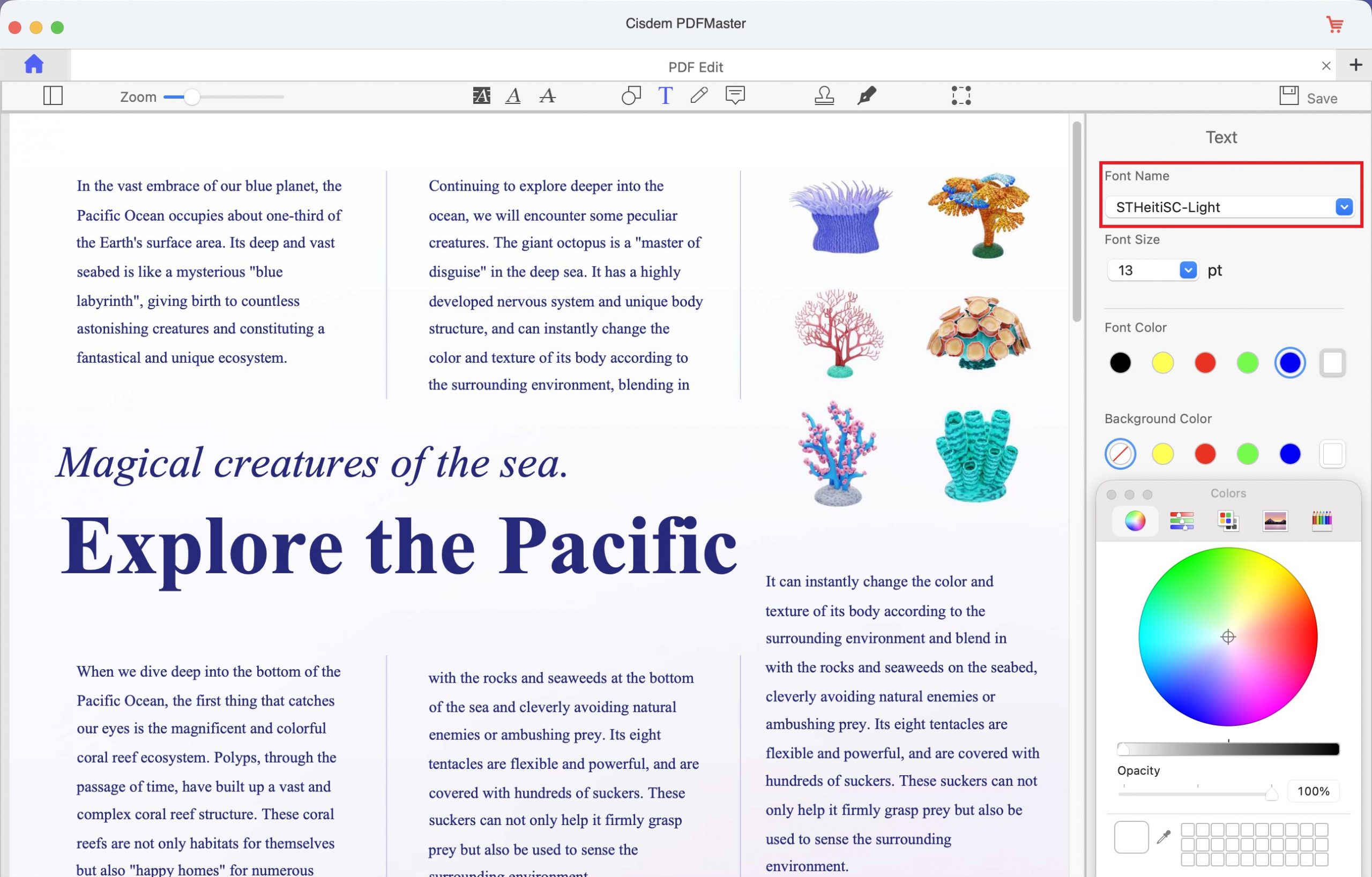This screenshot has height=877, width=1372.
Task: Switch to color palettes mode
Action: [1228, 521]
